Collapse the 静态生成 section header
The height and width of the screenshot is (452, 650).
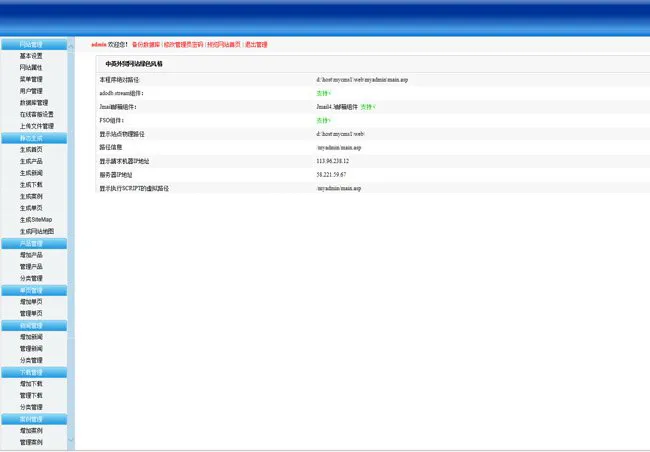click(x=34, y=138)
